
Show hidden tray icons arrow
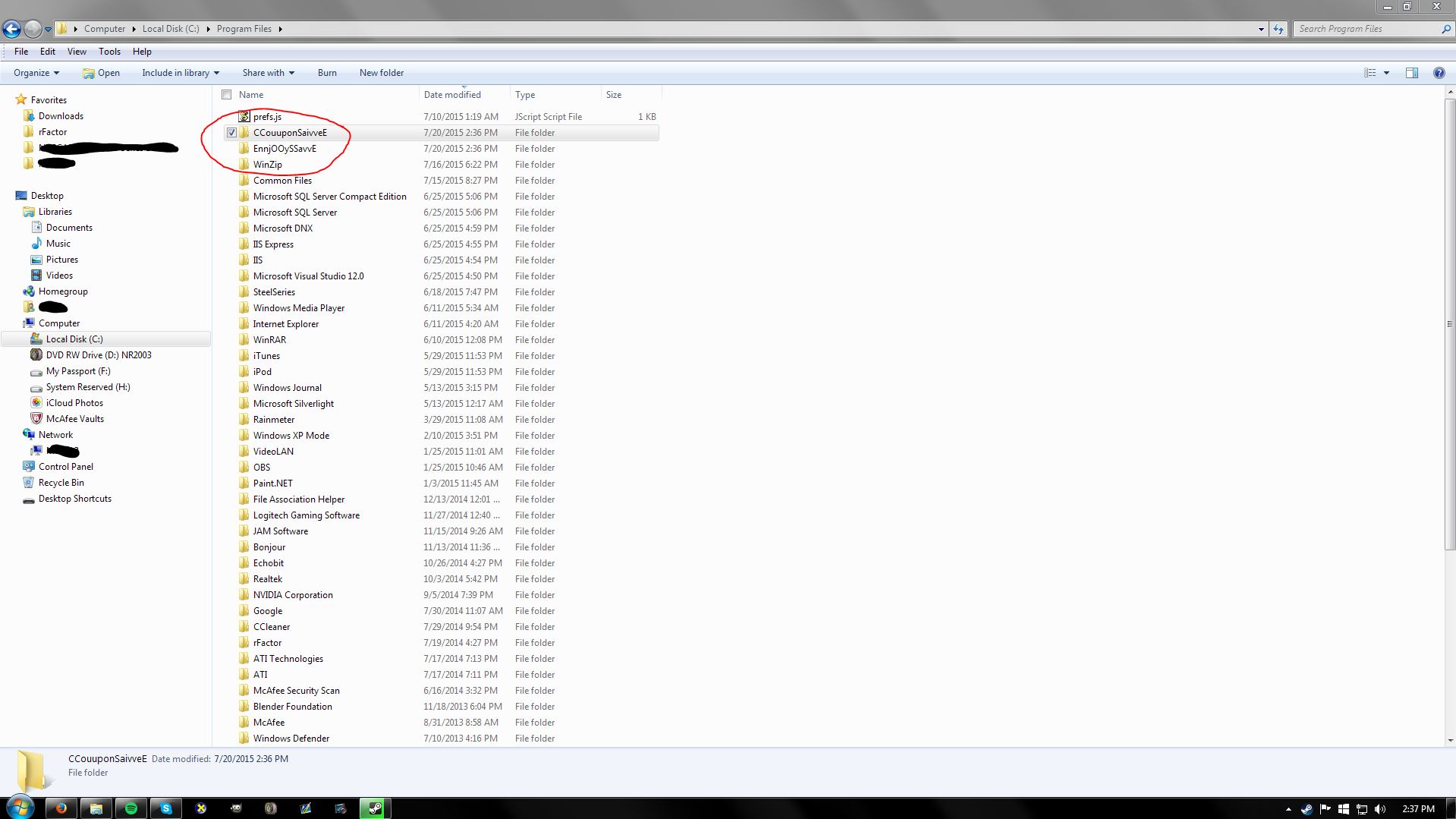(x=1288, y=809)
